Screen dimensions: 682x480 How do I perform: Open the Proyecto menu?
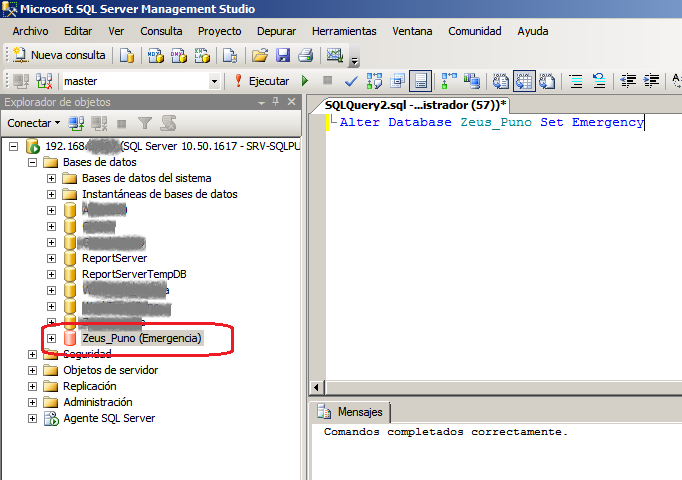coord(220,31)
